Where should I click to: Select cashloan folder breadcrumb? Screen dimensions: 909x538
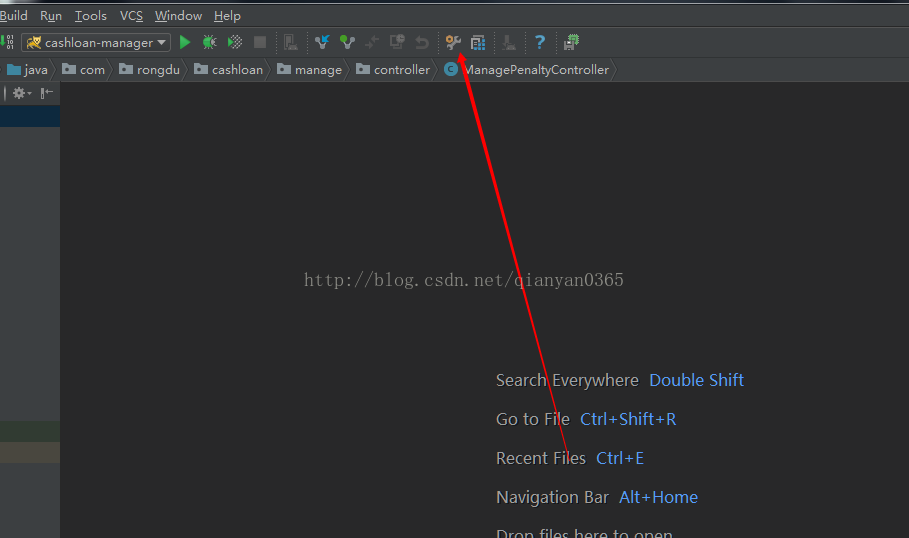pyautogui.click(x=228, y=70)
